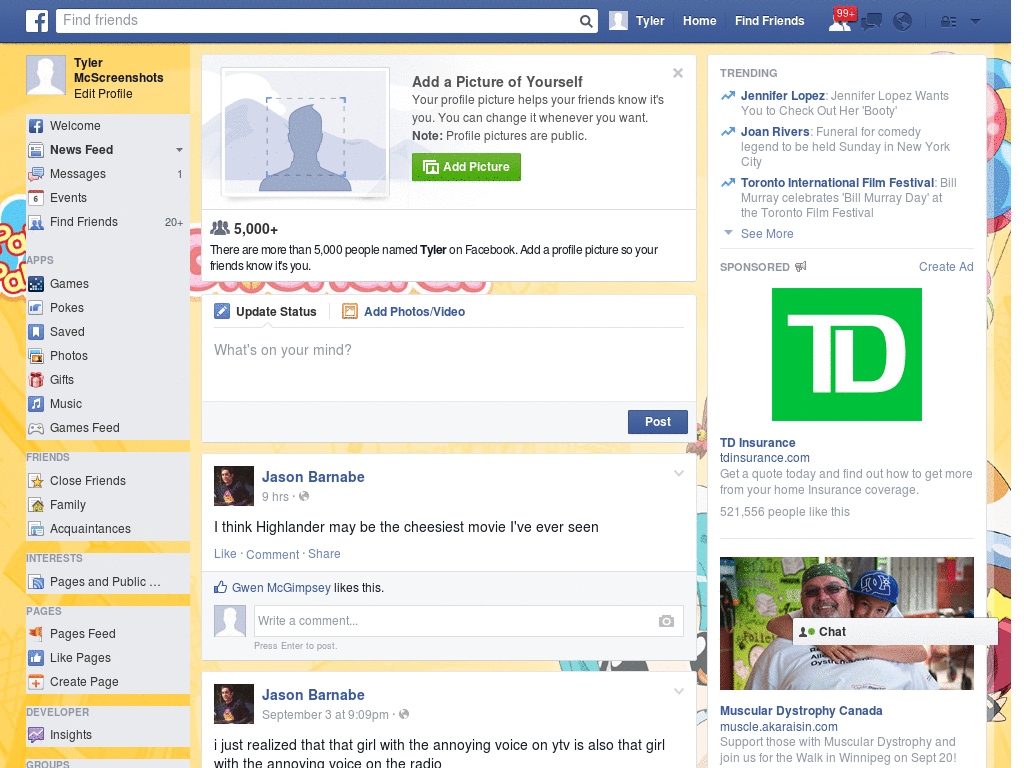Click the Saved bookmark icon

point(36,332)
